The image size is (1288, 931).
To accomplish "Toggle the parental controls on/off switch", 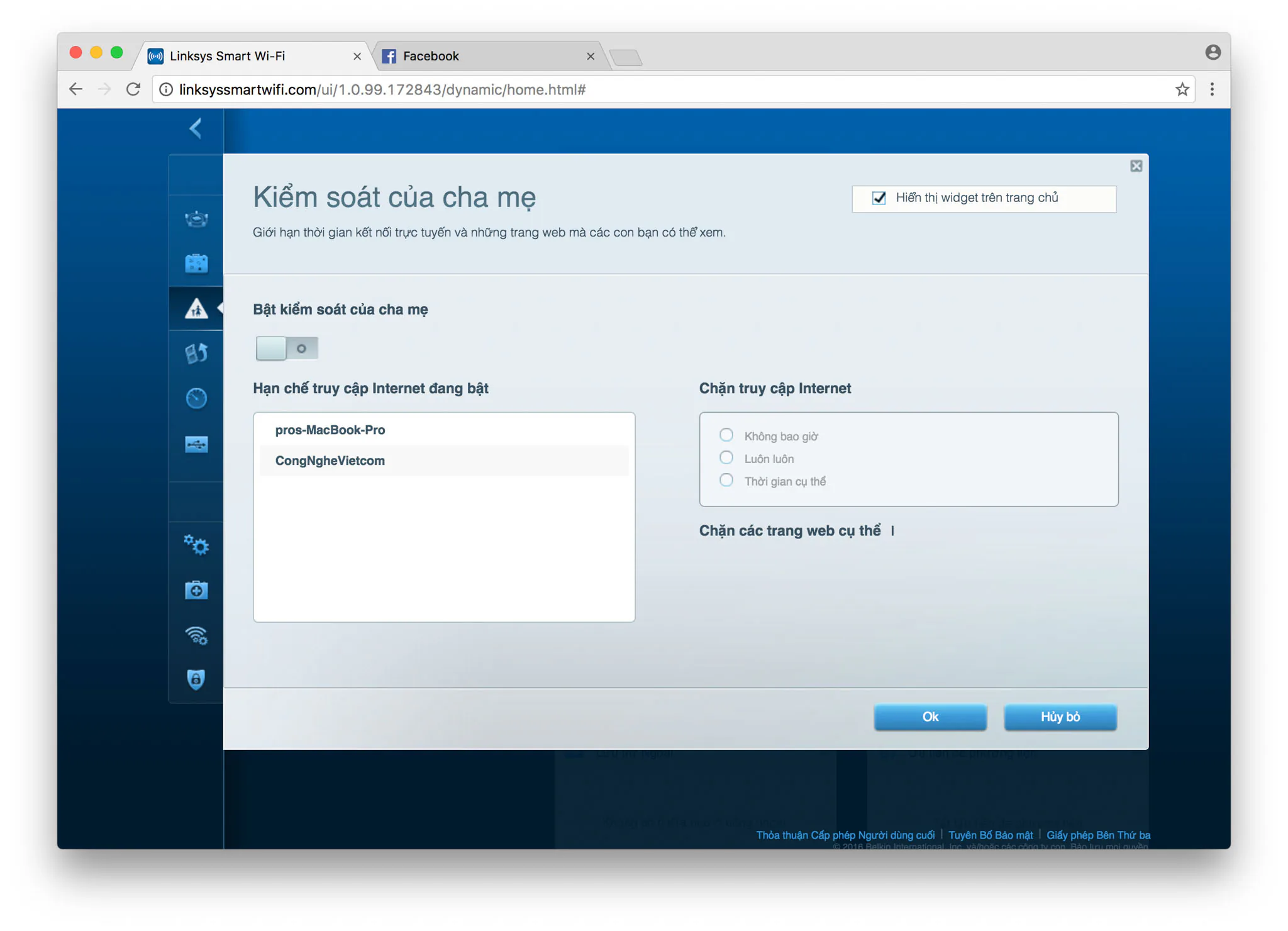I will (x=287, y=348).
